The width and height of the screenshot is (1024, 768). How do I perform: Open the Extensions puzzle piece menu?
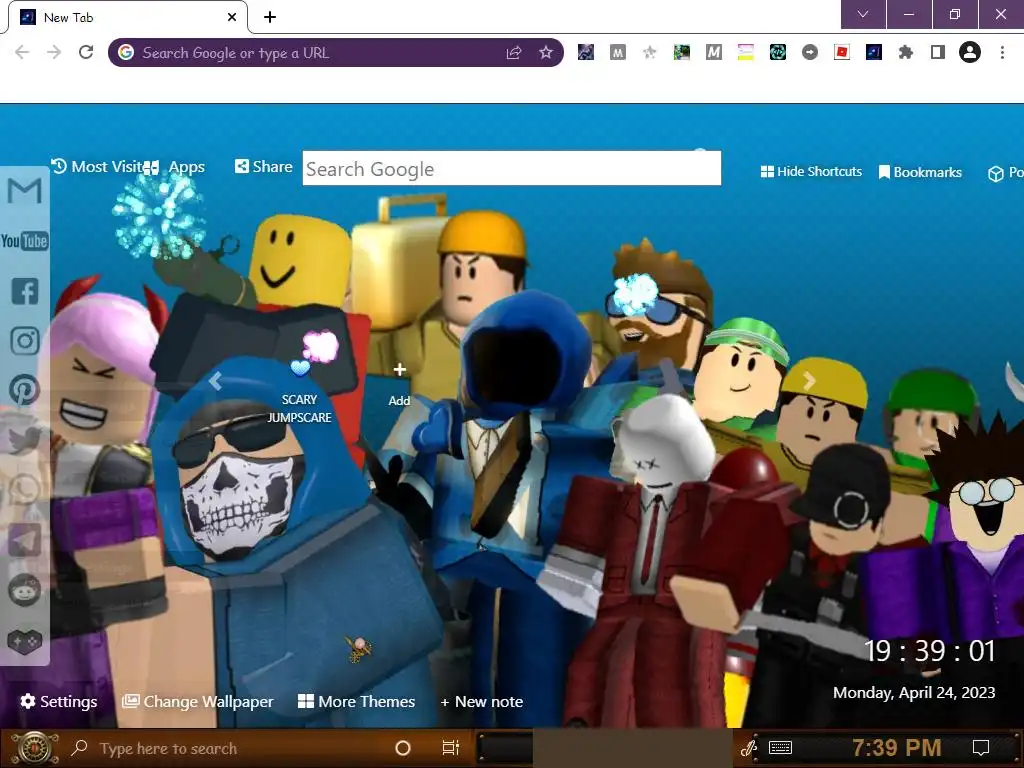pyautogui.click(x=905, y=52)
